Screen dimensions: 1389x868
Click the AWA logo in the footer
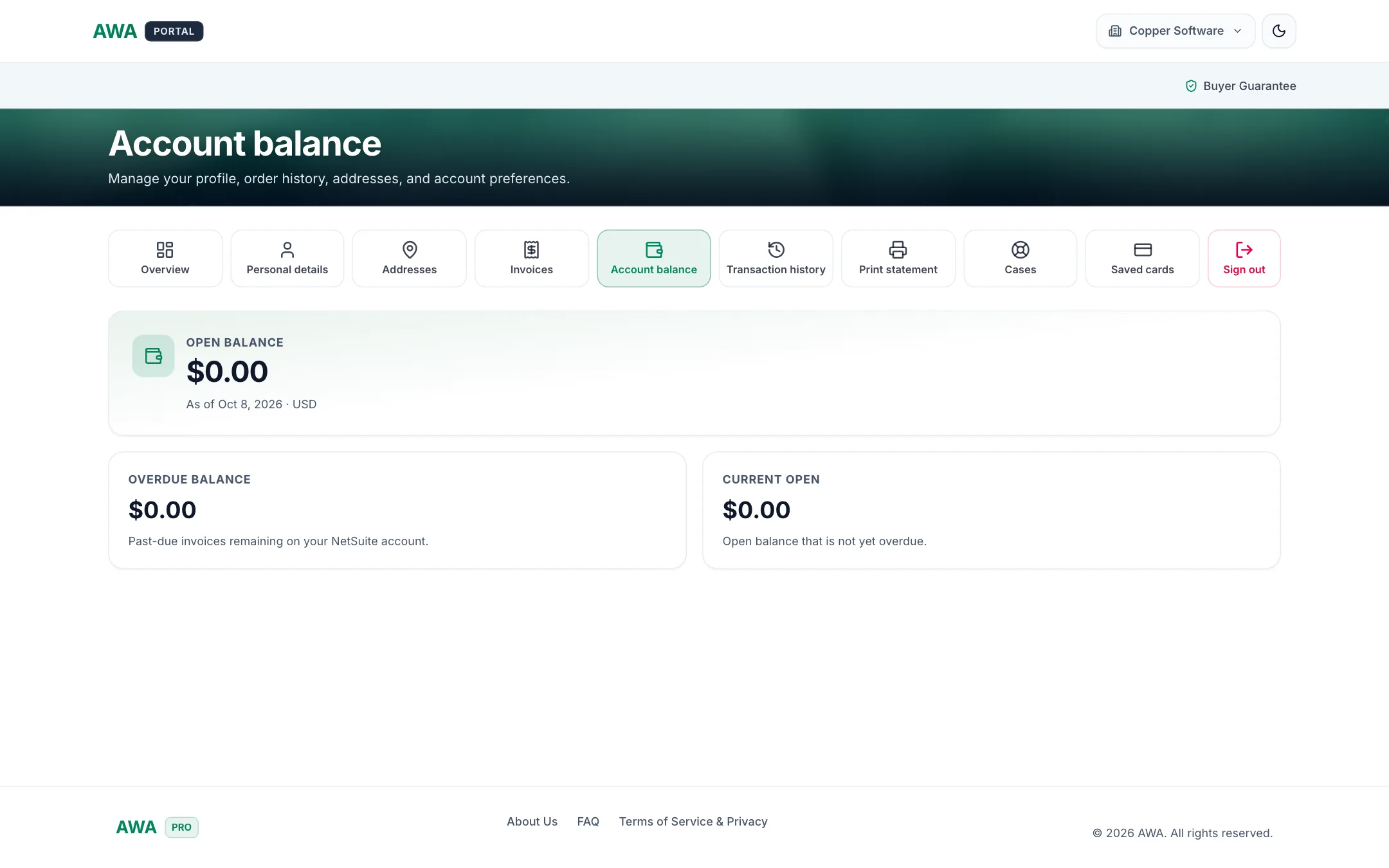[136, 827]
